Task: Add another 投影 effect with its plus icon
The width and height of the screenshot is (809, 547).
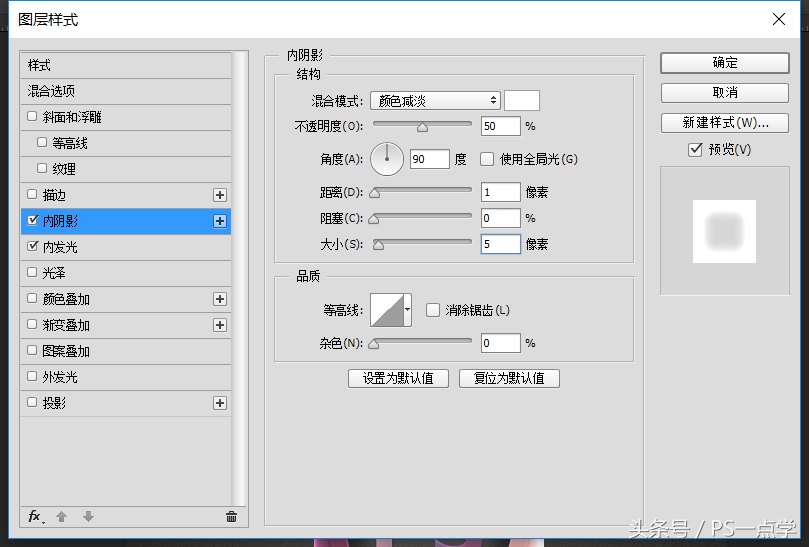Action: coord(220,403)
